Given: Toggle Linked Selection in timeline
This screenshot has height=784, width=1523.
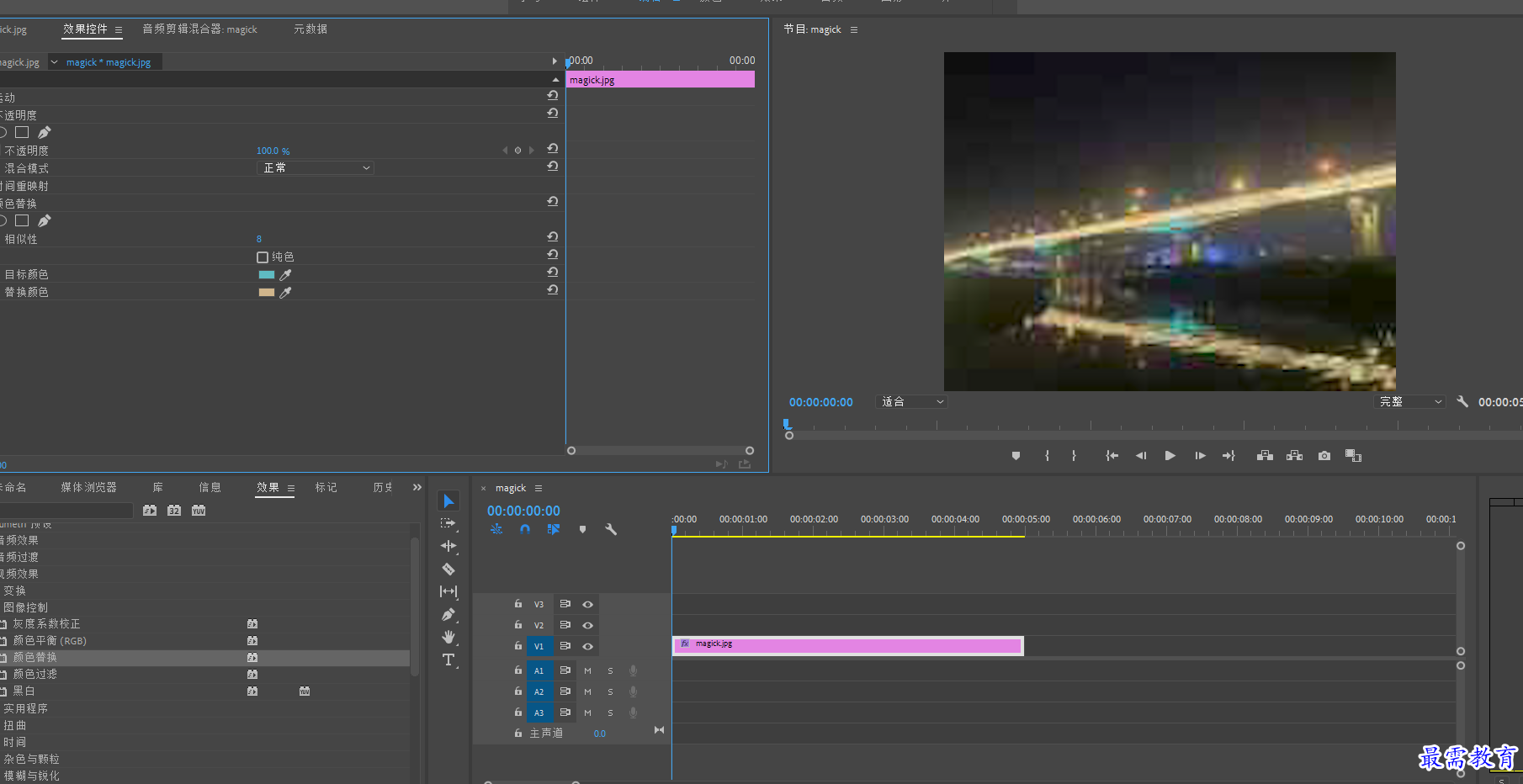Looking at the screenshot, I should 553,529.
